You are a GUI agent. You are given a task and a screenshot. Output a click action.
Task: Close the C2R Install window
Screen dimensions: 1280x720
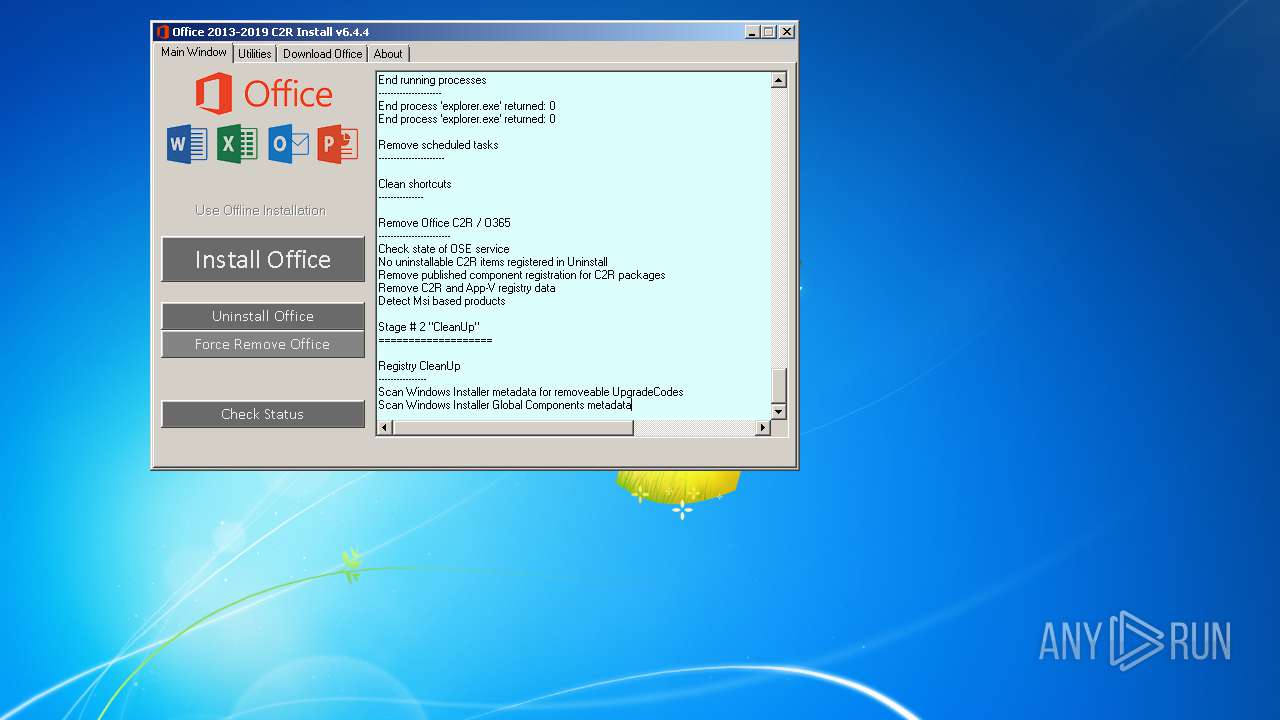[x=787, y=32]
